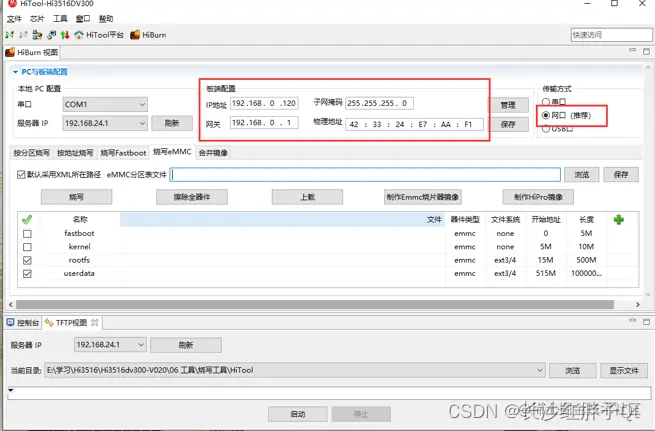This screenshot has height=431, width=655.
Task: Open server IP dropdown in PC config
Action: click(105, 123)
